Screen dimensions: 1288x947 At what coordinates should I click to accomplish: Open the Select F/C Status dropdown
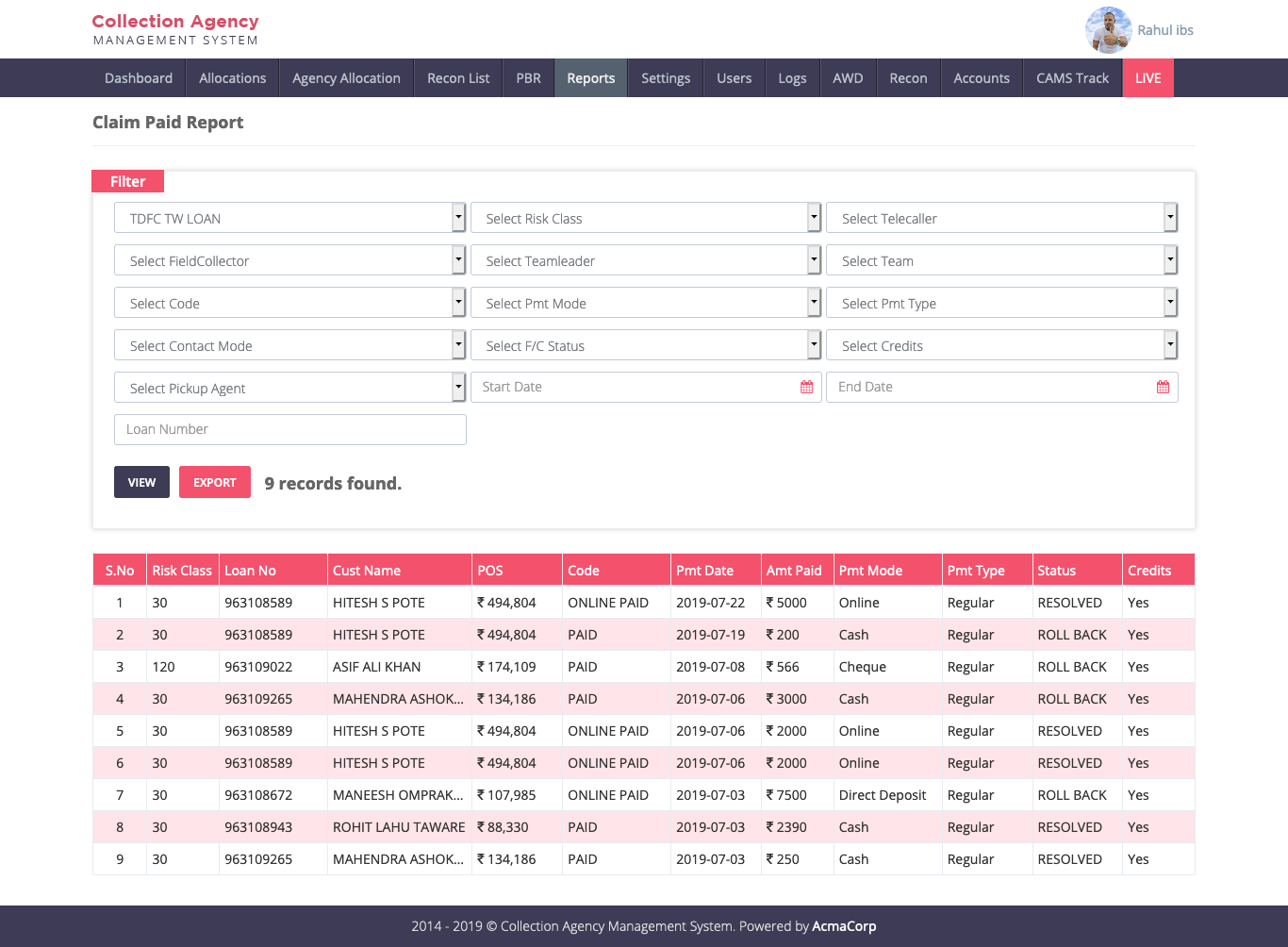tap(646, 345)
